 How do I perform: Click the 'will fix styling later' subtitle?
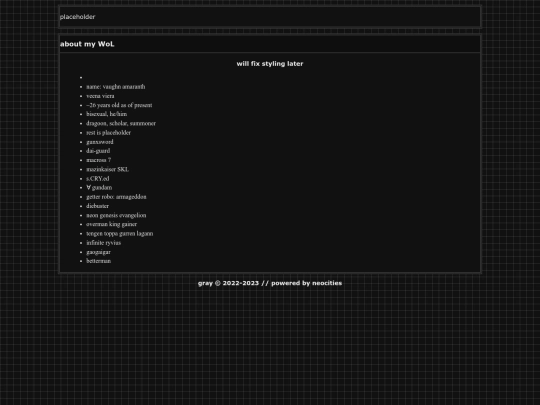(270, 64)
